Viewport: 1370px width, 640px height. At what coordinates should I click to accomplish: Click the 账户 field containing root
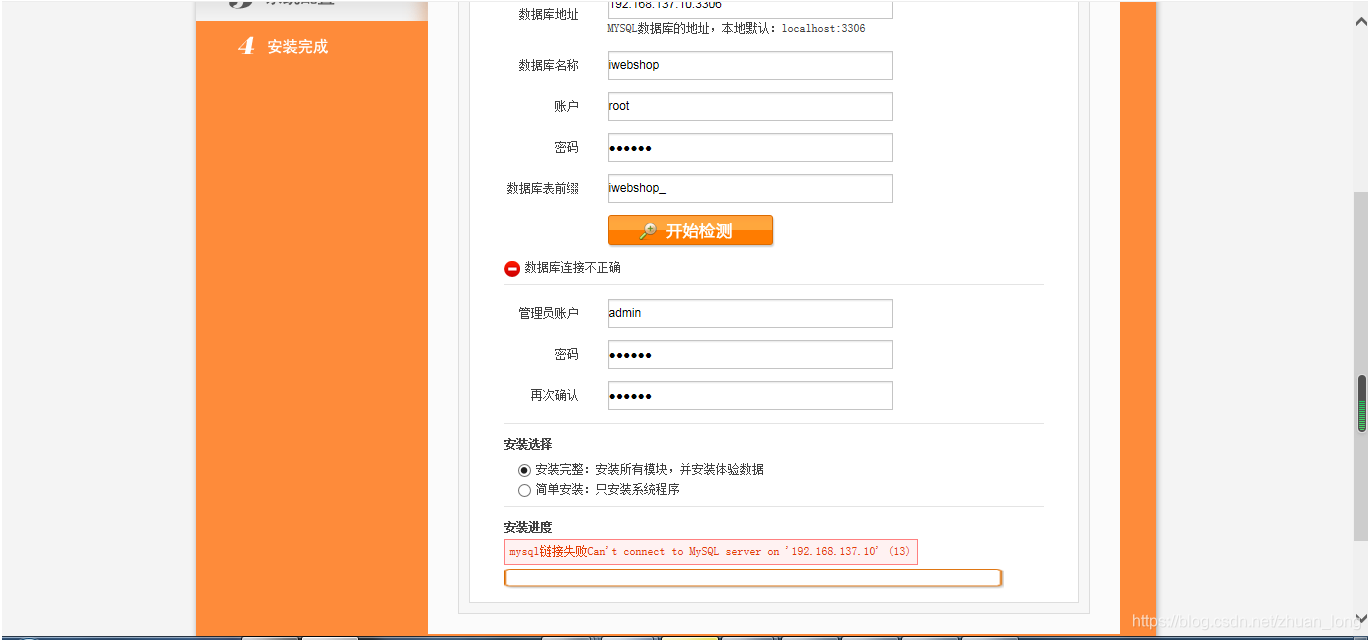tap(749, 106)
